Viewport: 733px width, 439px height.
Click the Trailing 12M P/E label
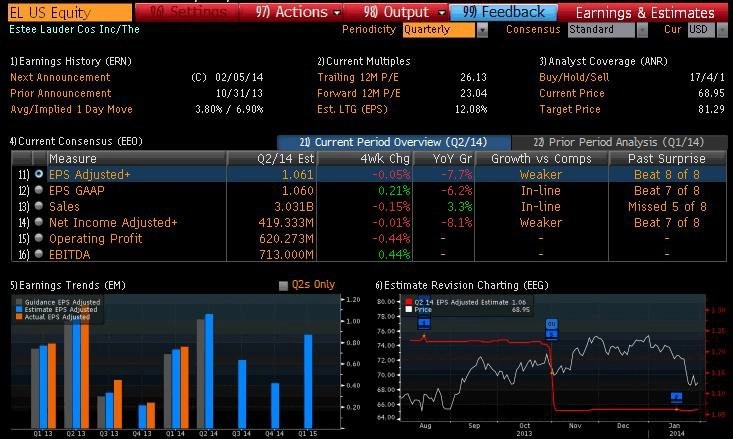tap(358, 77)
